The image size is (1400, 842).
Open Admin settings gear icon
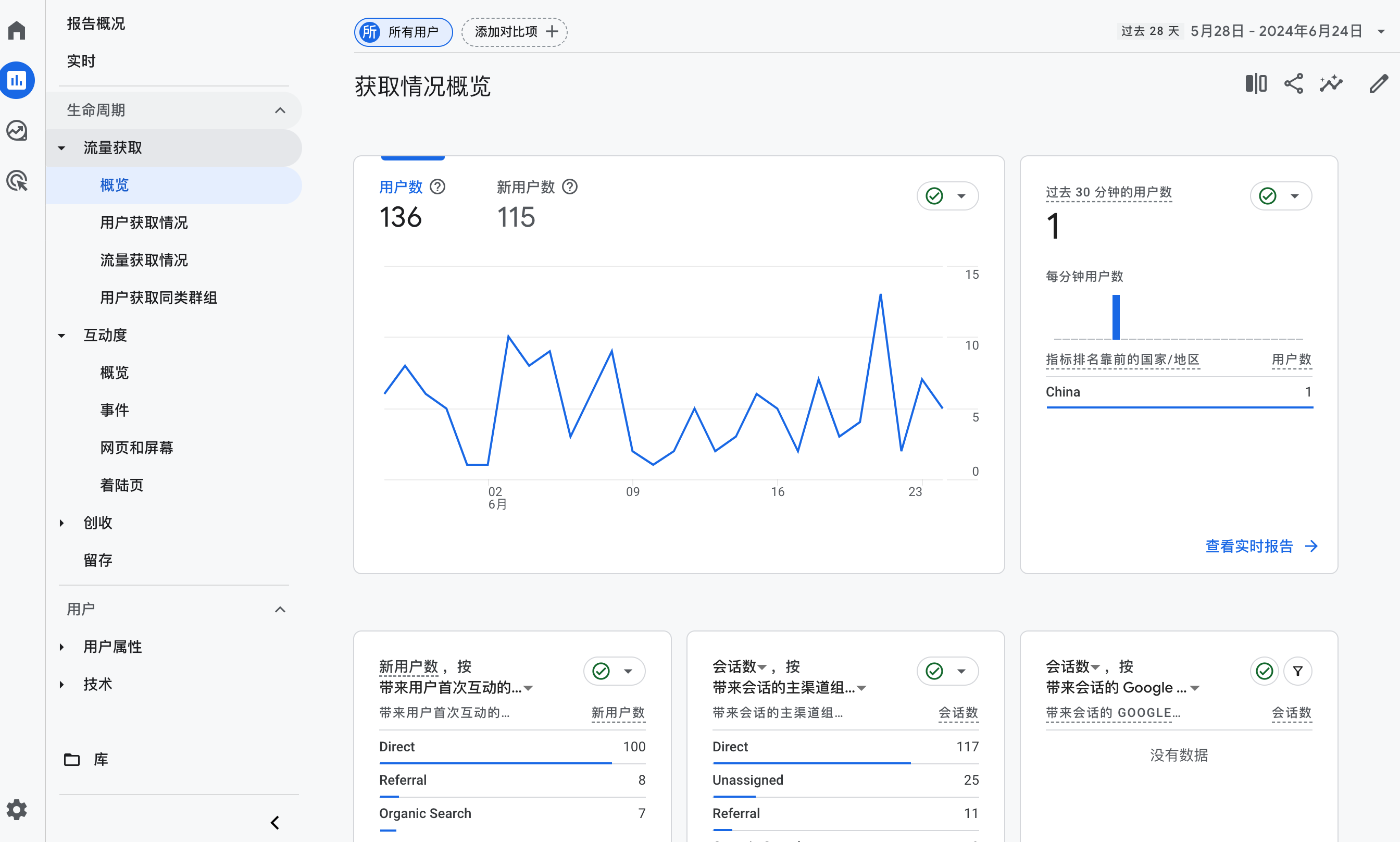(x=17, y=810)
